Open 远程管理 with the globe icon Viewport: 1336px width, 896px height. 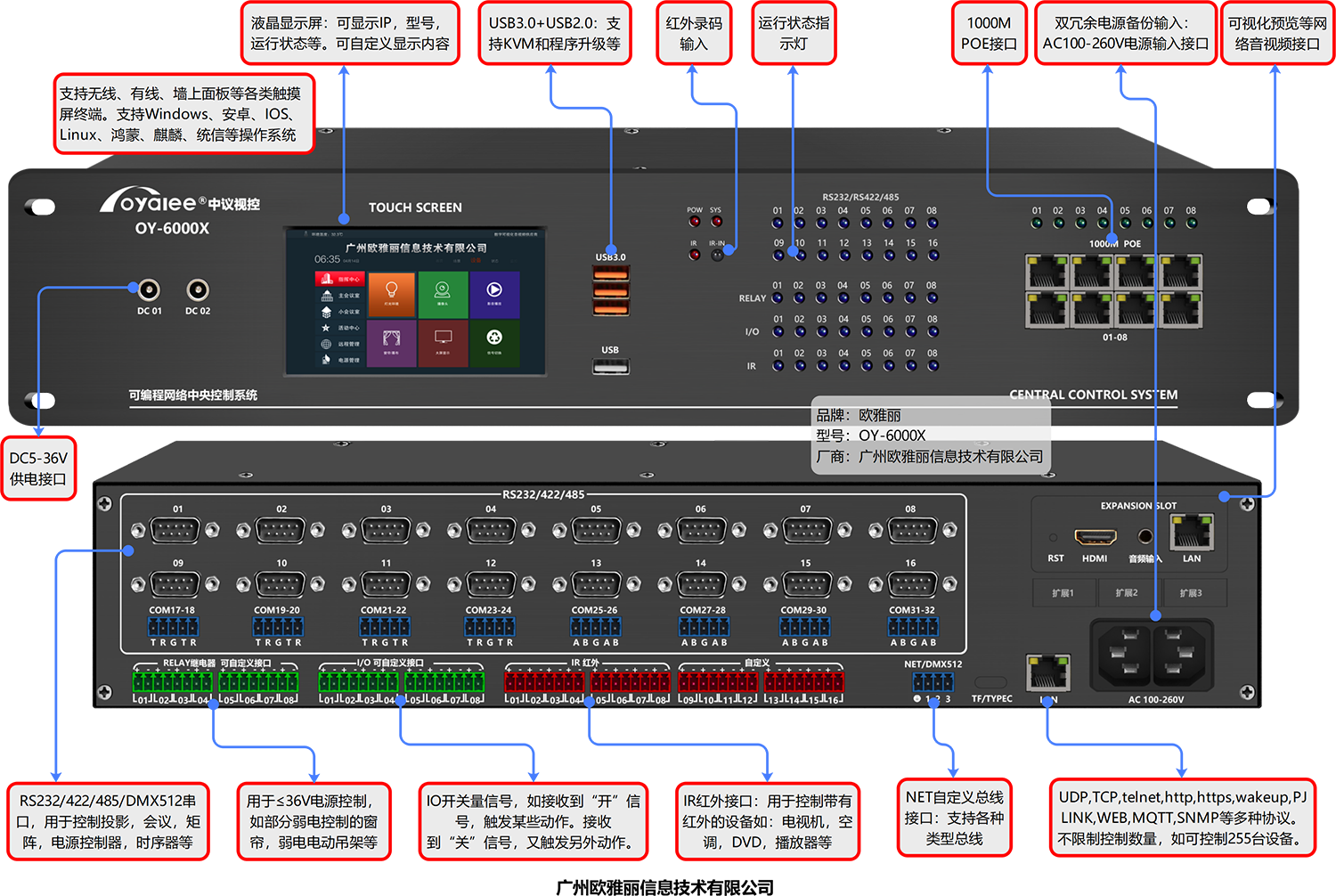[341, 344]
